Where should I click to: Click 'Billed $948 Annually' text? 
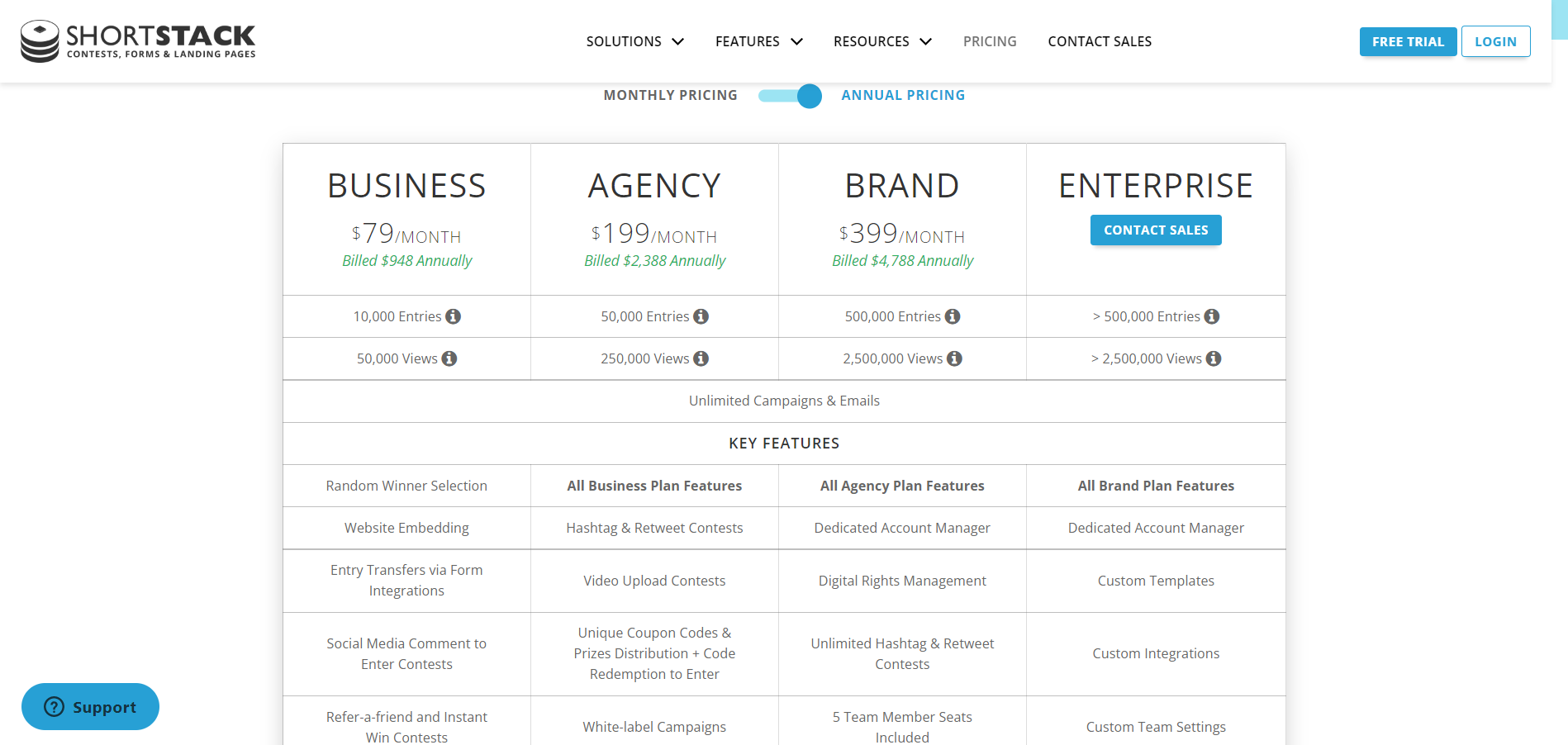(x=407, y=261)
